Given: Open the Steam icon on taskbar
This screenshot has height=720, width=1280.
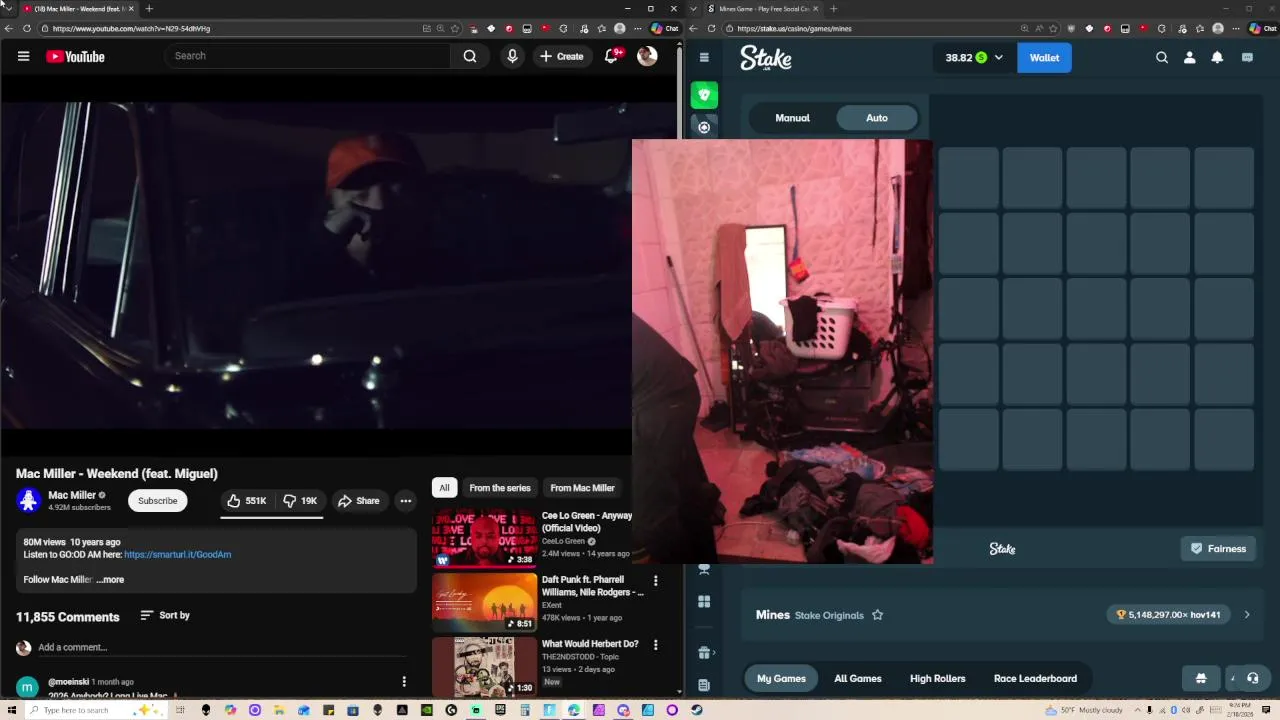Looking at the screenshot, I should 696,710.
